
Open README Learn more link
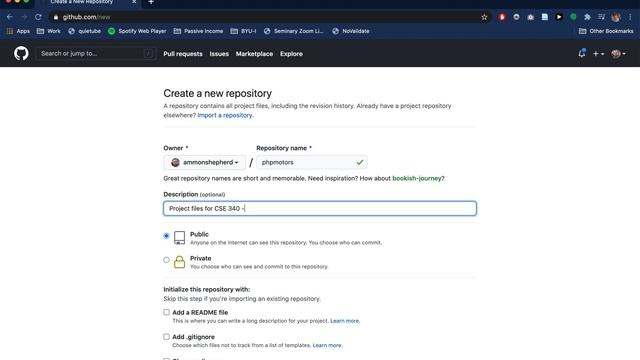[345, 321]
